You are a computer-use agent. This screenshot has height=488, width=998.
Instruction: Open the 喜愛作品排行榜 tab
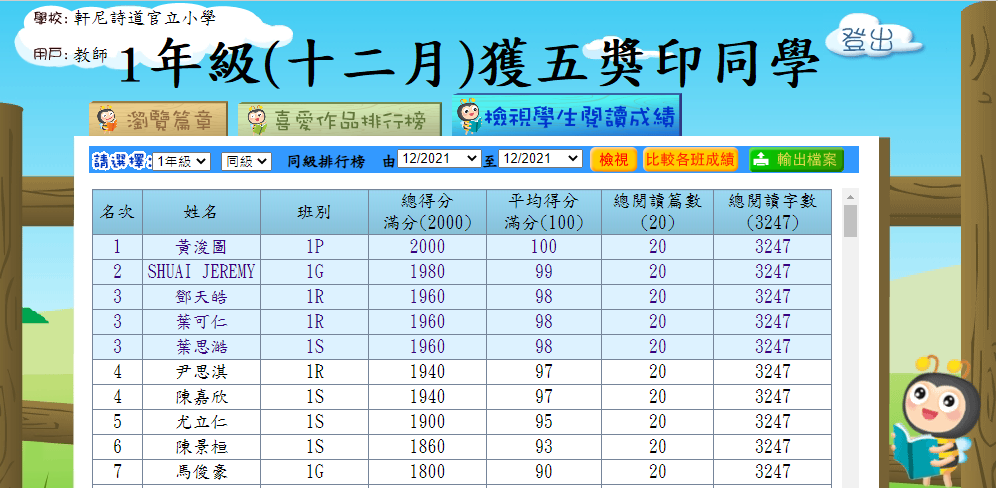click(339, 119)
